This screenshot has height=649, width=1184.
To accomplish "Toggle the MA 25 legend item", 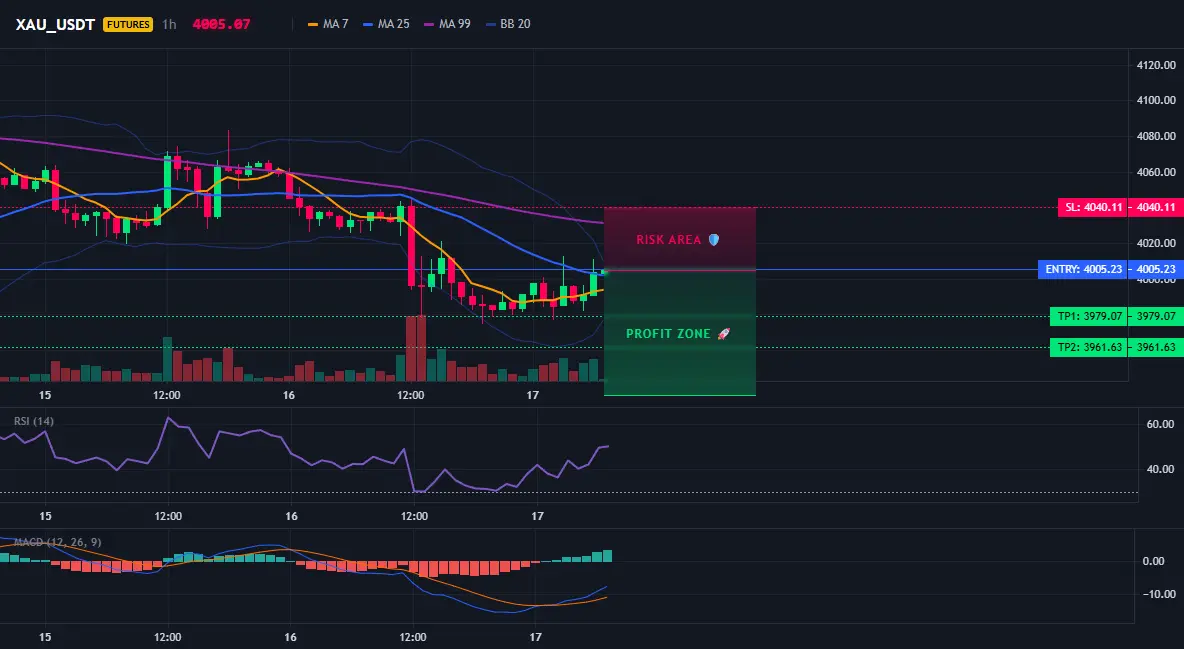I will (387, 24).
